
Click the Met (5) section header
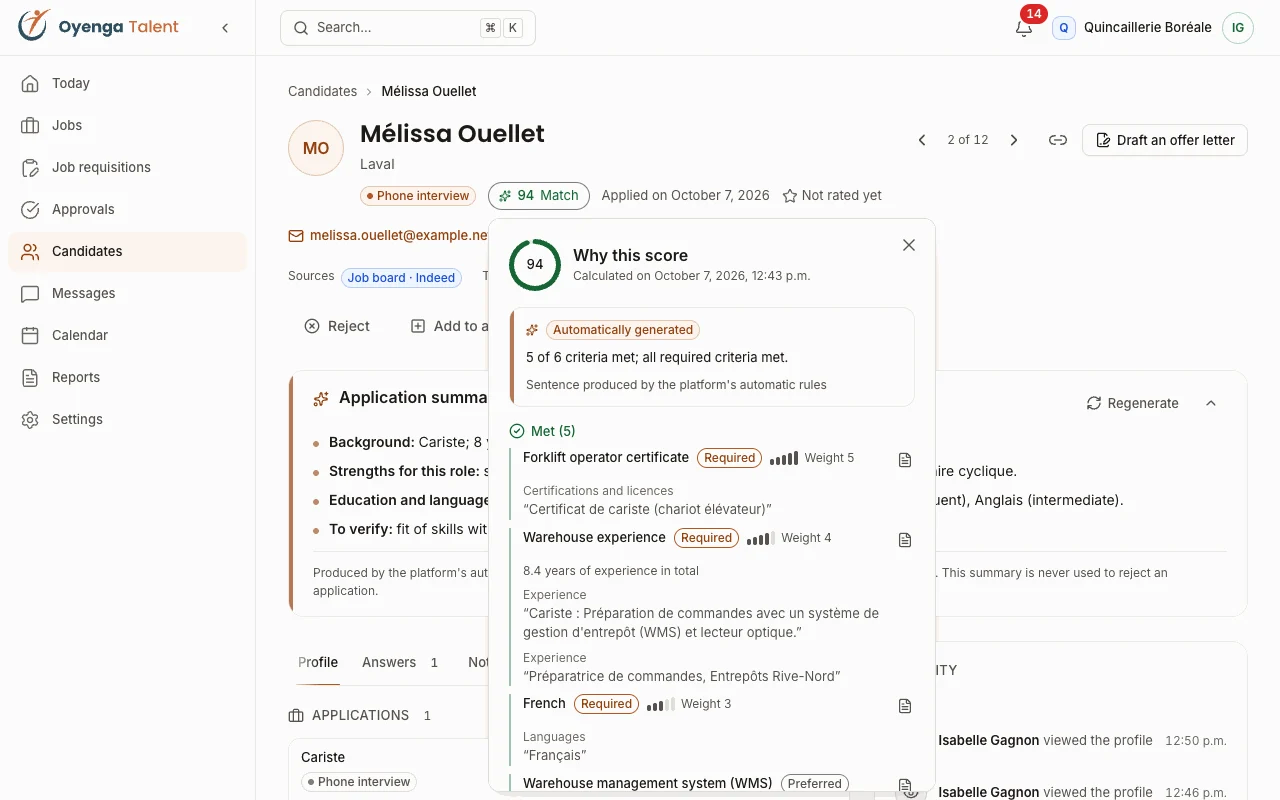pyautogui.click(x=542, y=431)
